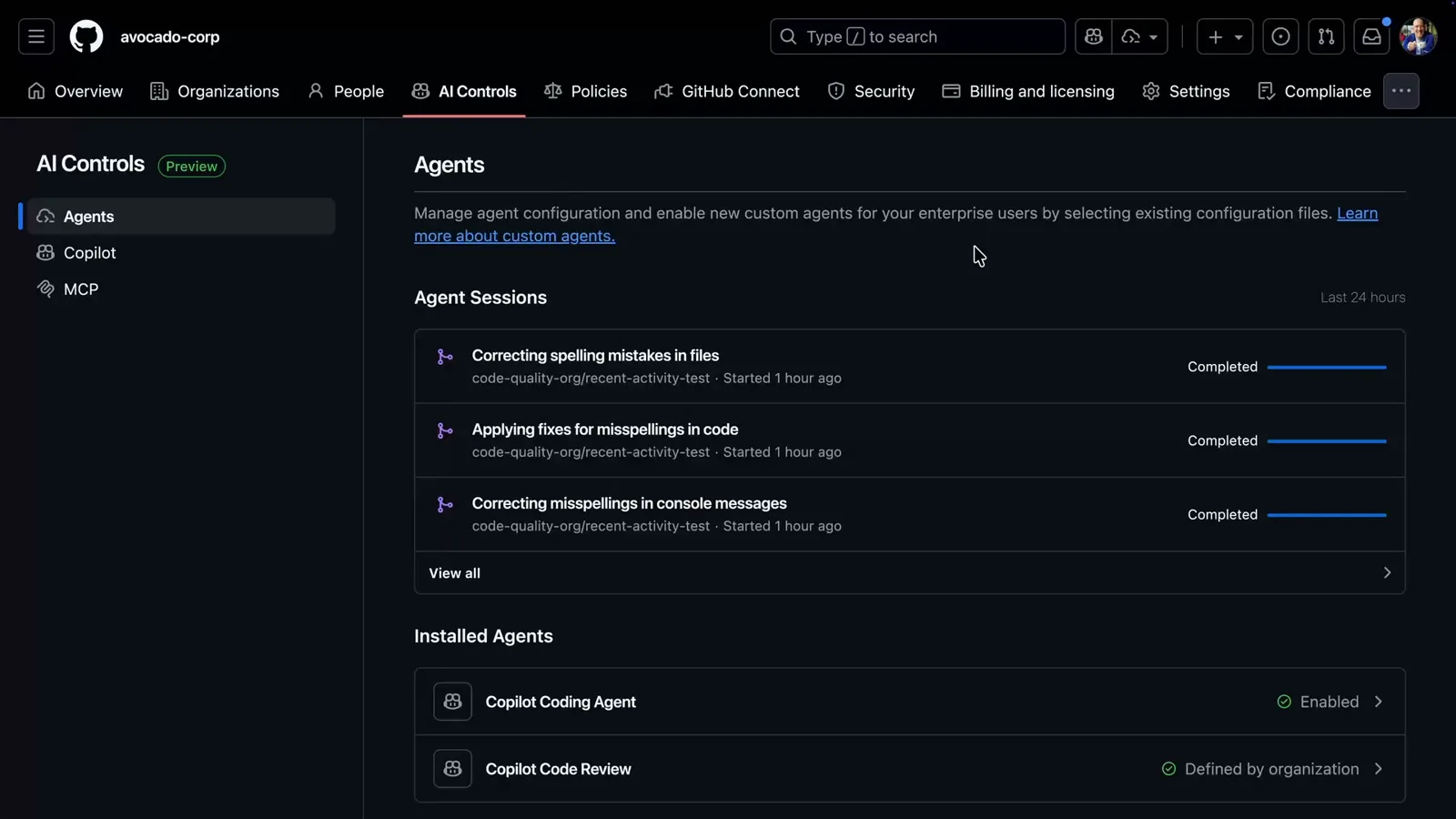
Task: Click Enabled status for Copilot Coding Agent
Action: [x=1318, y=702]
